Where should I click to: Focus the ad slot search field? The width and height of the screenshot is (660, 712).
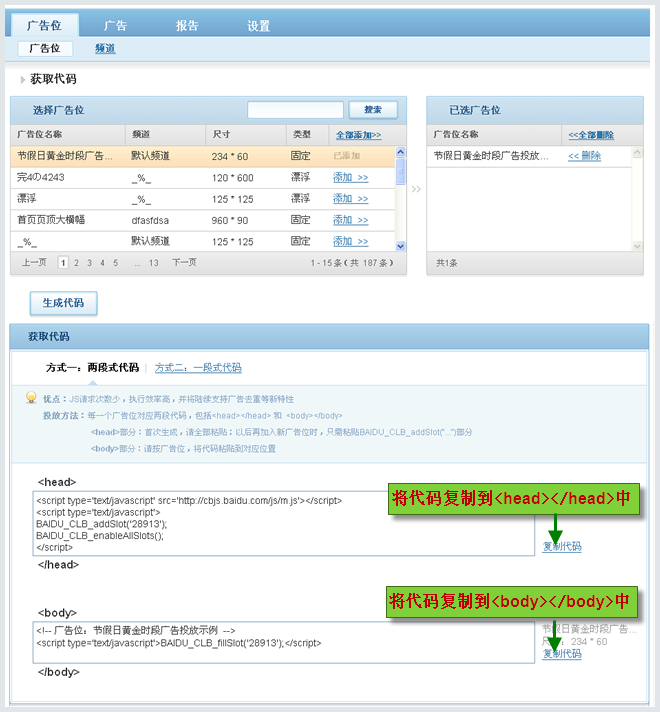[295, 110]
